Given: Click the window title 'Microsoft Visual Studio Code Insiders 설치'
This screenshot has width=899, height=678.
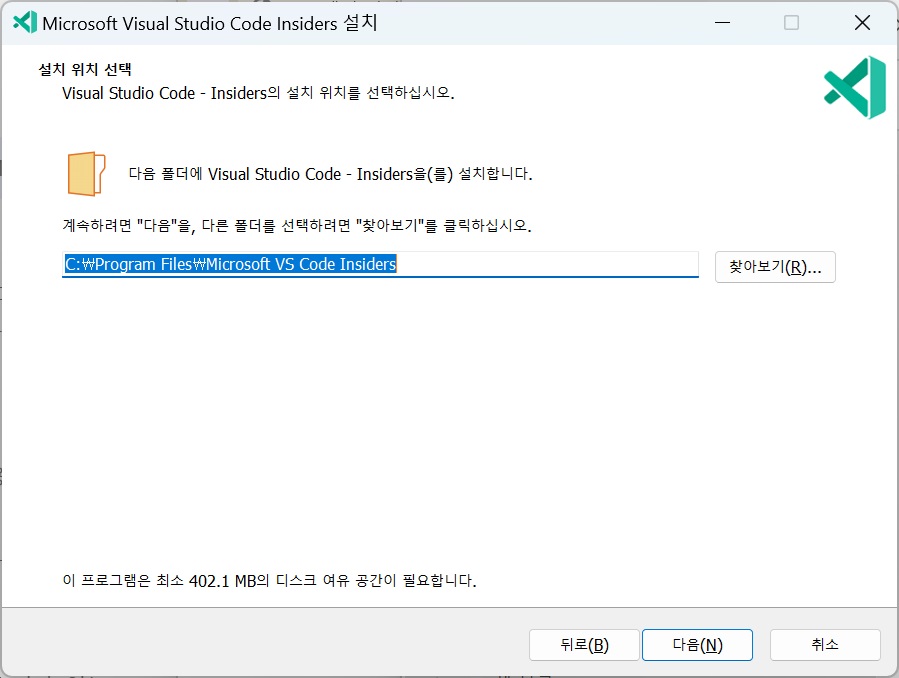Looking at the screenshot, I should pyautogui.click(x=210, y=23).
